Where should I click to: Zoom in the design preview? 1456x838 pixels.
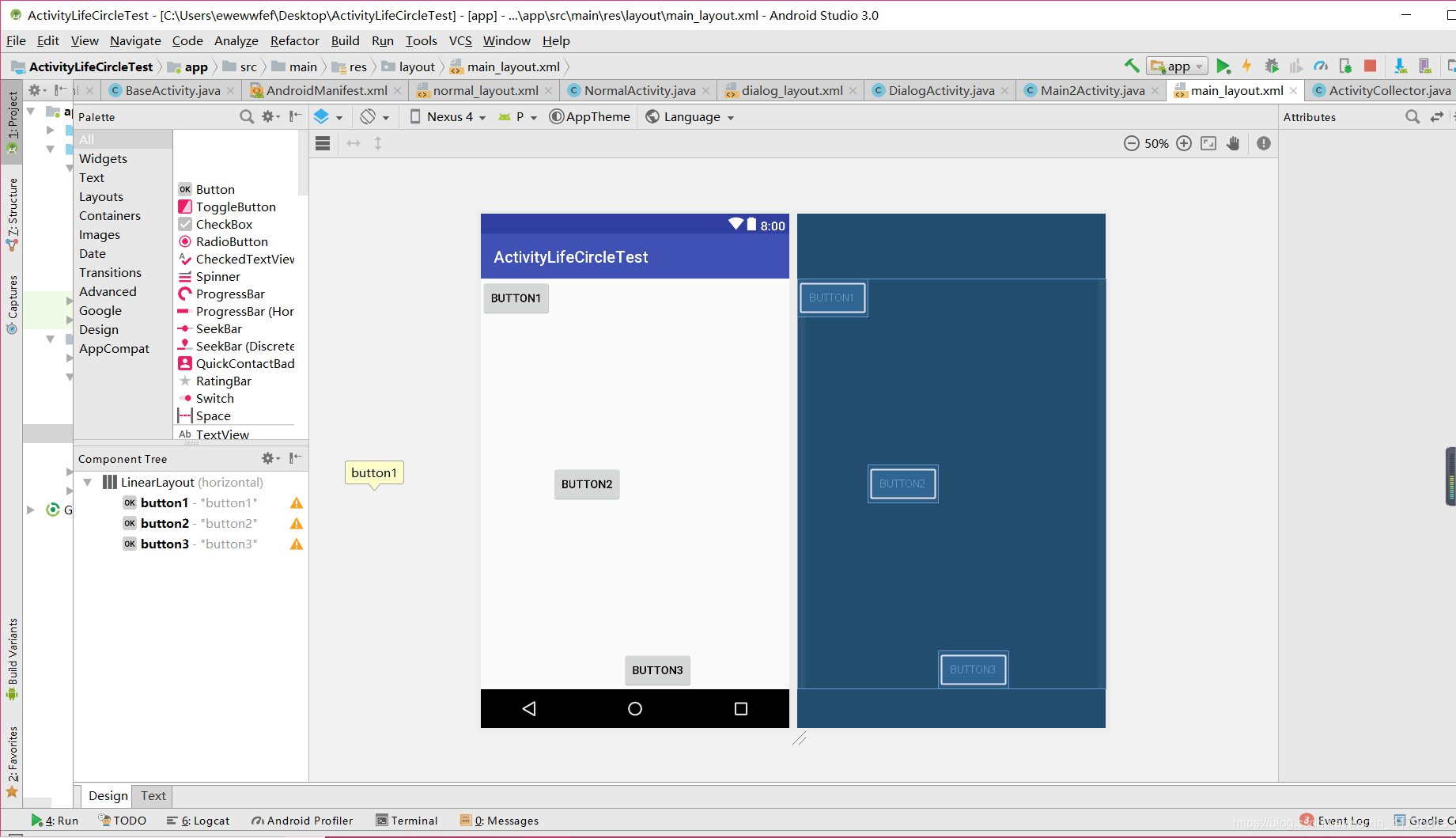[x=1184, y=143]
